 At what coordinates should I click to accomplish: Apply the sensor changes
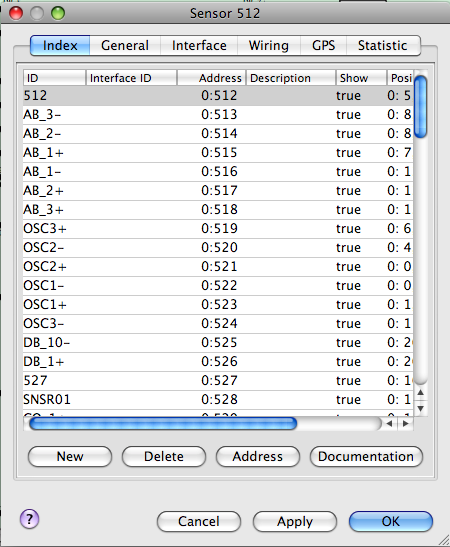(x=295, y=522)
